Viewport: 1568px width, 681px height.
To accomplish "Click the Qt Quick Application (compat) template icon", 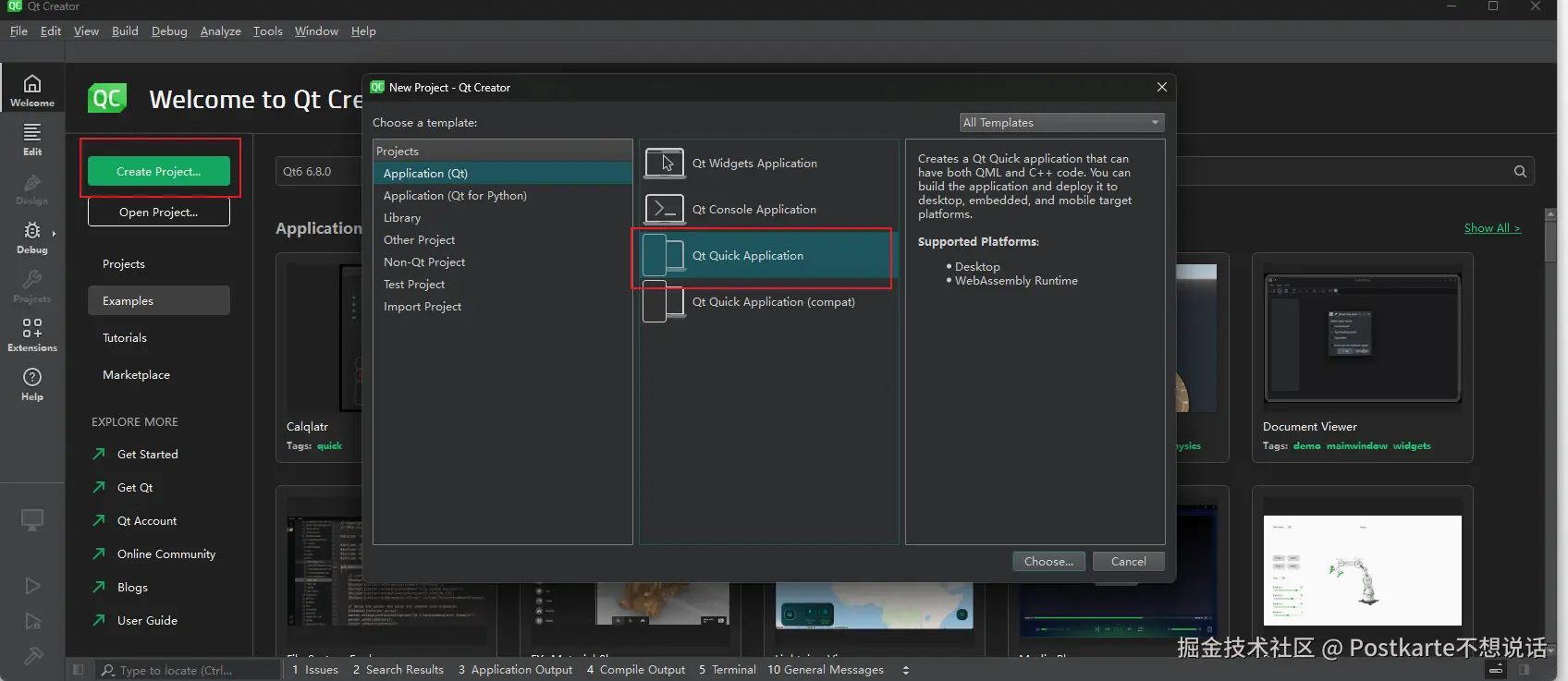I will click(x=664, y=301).
